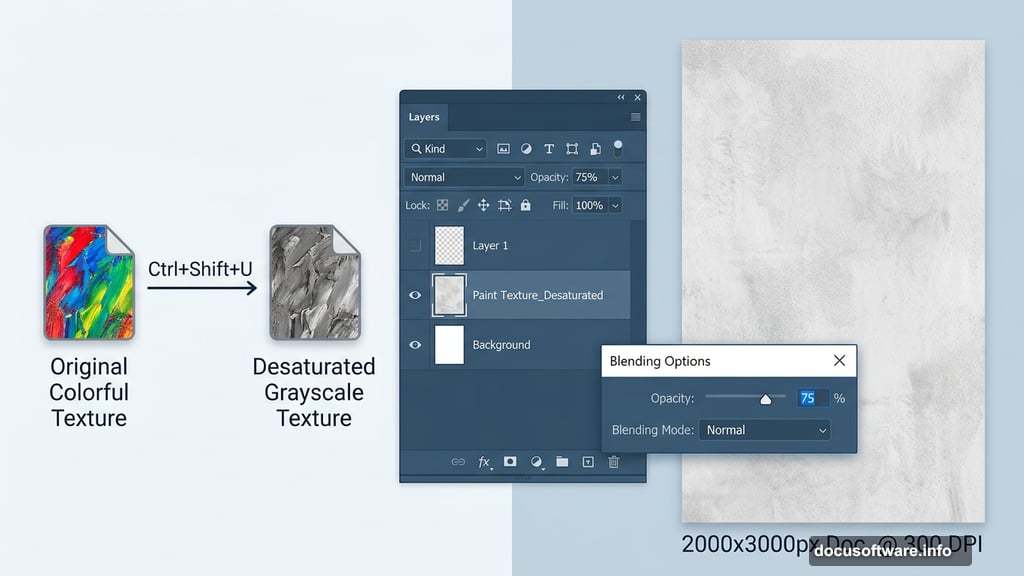Enable lock transparent pixels

coord(442,205)
